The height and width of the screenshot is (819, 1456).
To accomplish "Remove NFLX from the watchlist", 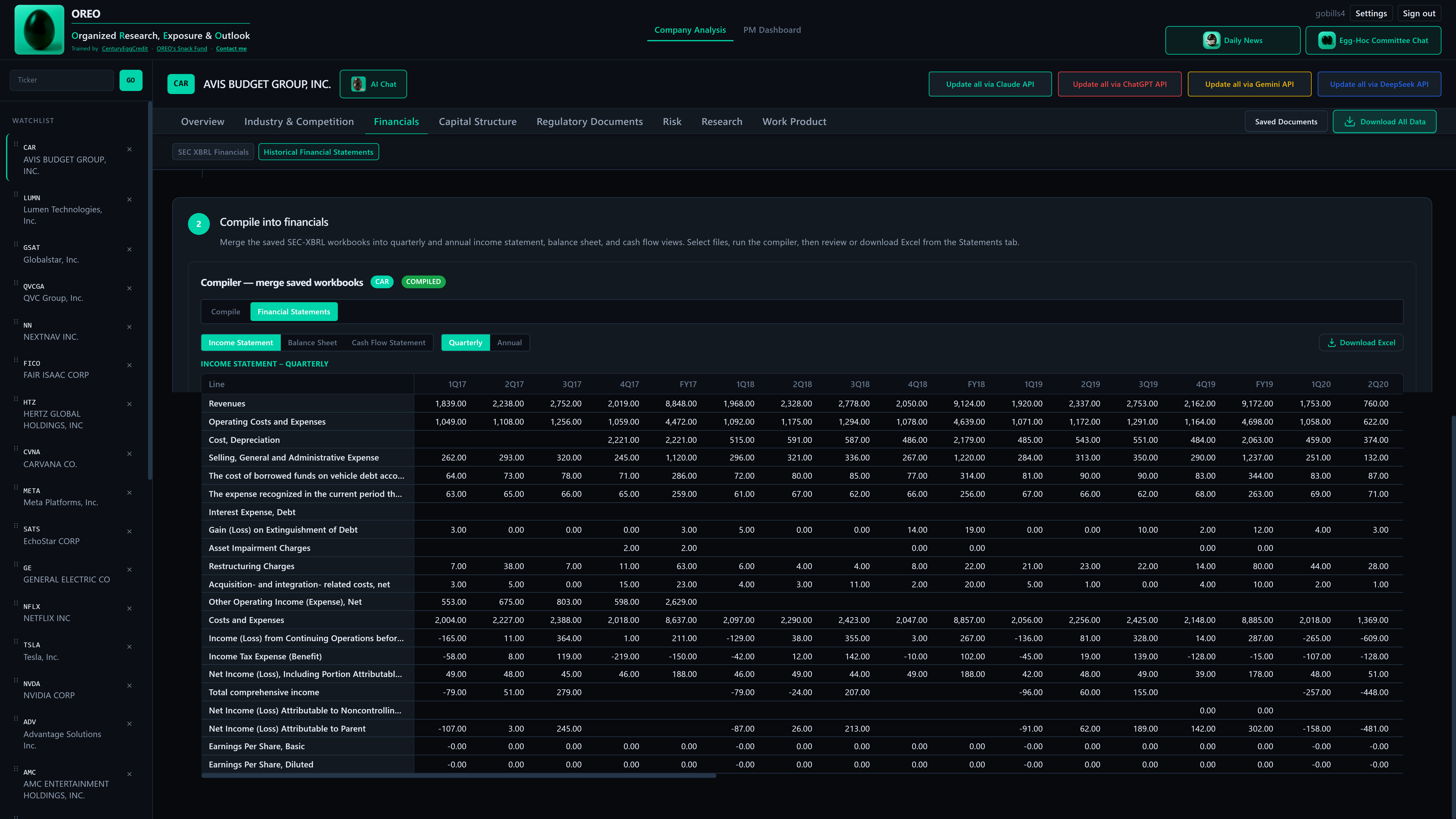I will (x=129, y=609).
